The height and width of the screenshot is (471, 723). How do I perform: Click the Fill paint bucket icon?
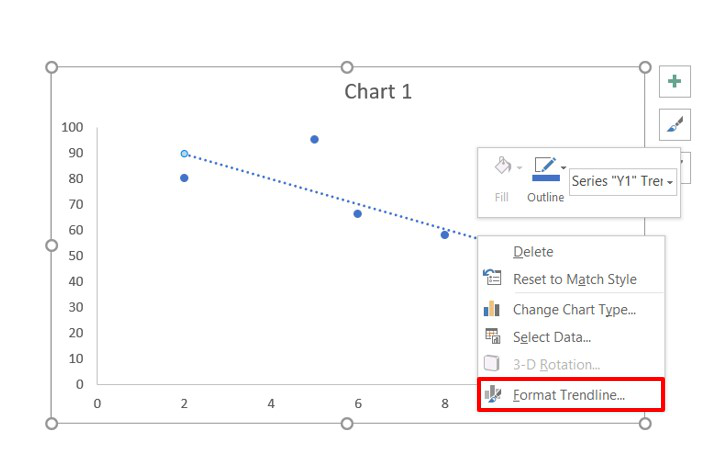[x=502, y=166]
